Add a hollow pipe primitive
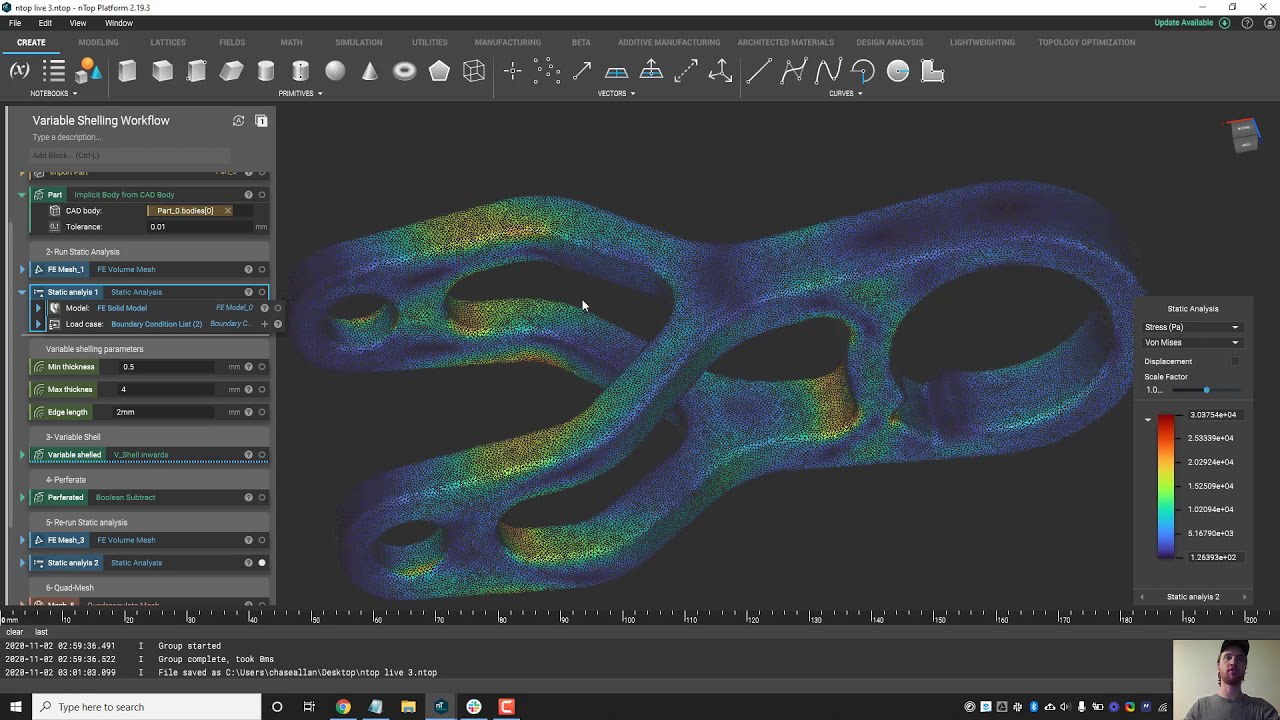 (300, 71)
